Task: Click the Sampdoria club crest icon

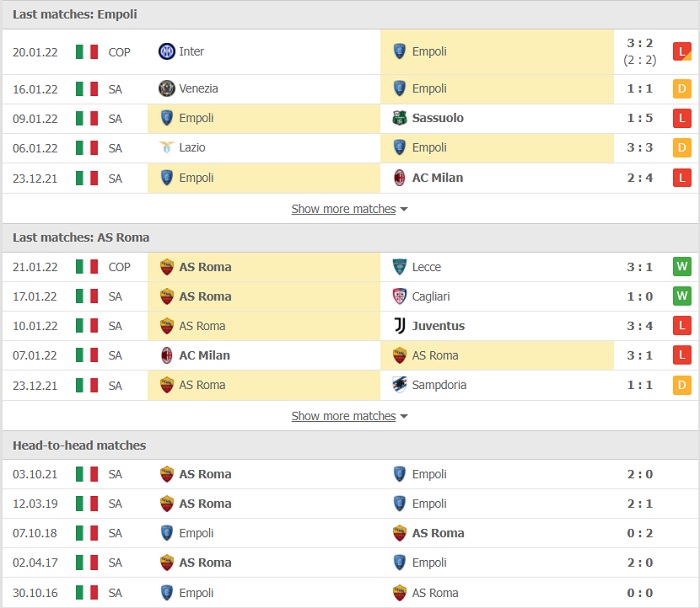Action: [400, 385]
